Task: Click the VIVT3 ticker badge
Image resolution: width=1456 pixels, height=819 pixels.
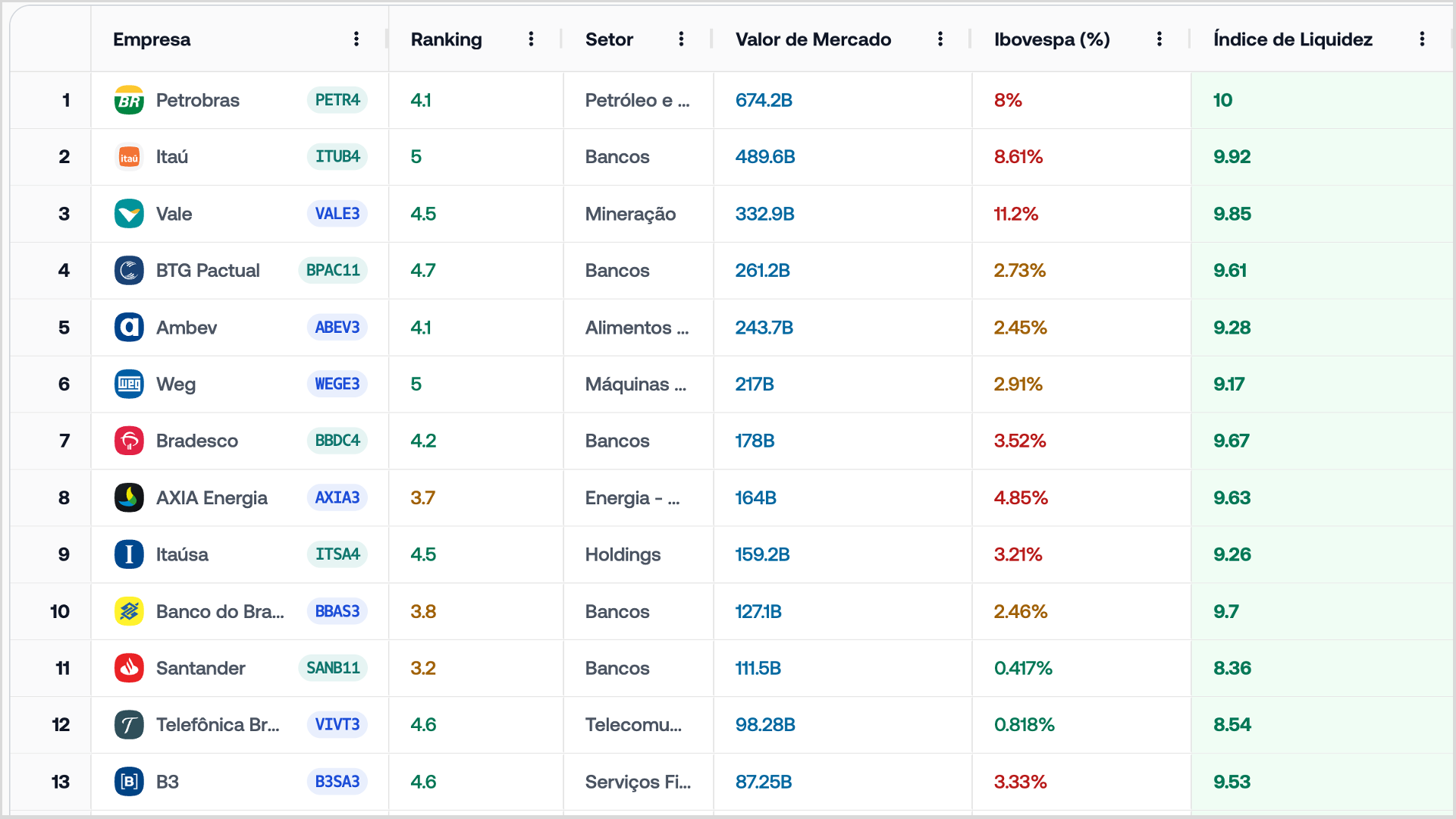Action: tap(337, 725)
